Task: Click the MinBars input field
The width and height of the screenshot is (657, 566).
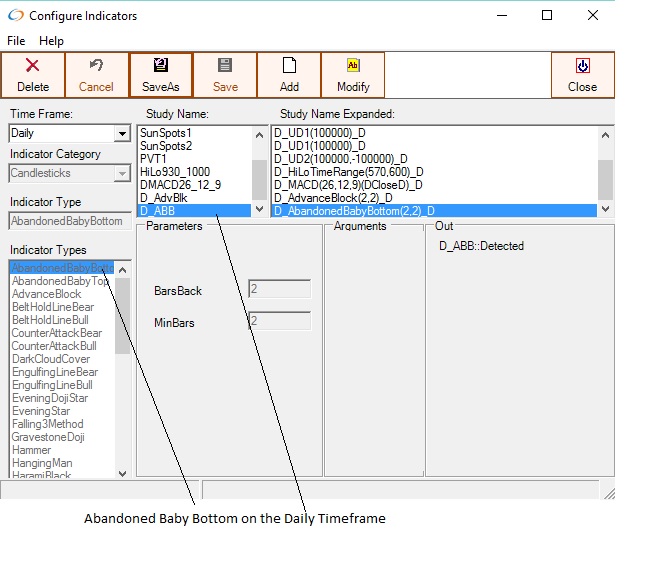Action: [279, 322]
